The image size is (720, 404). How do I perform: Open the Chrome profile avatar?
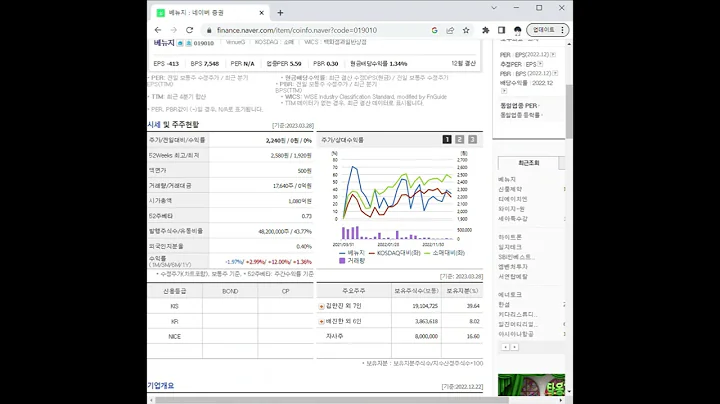point(518,30)
